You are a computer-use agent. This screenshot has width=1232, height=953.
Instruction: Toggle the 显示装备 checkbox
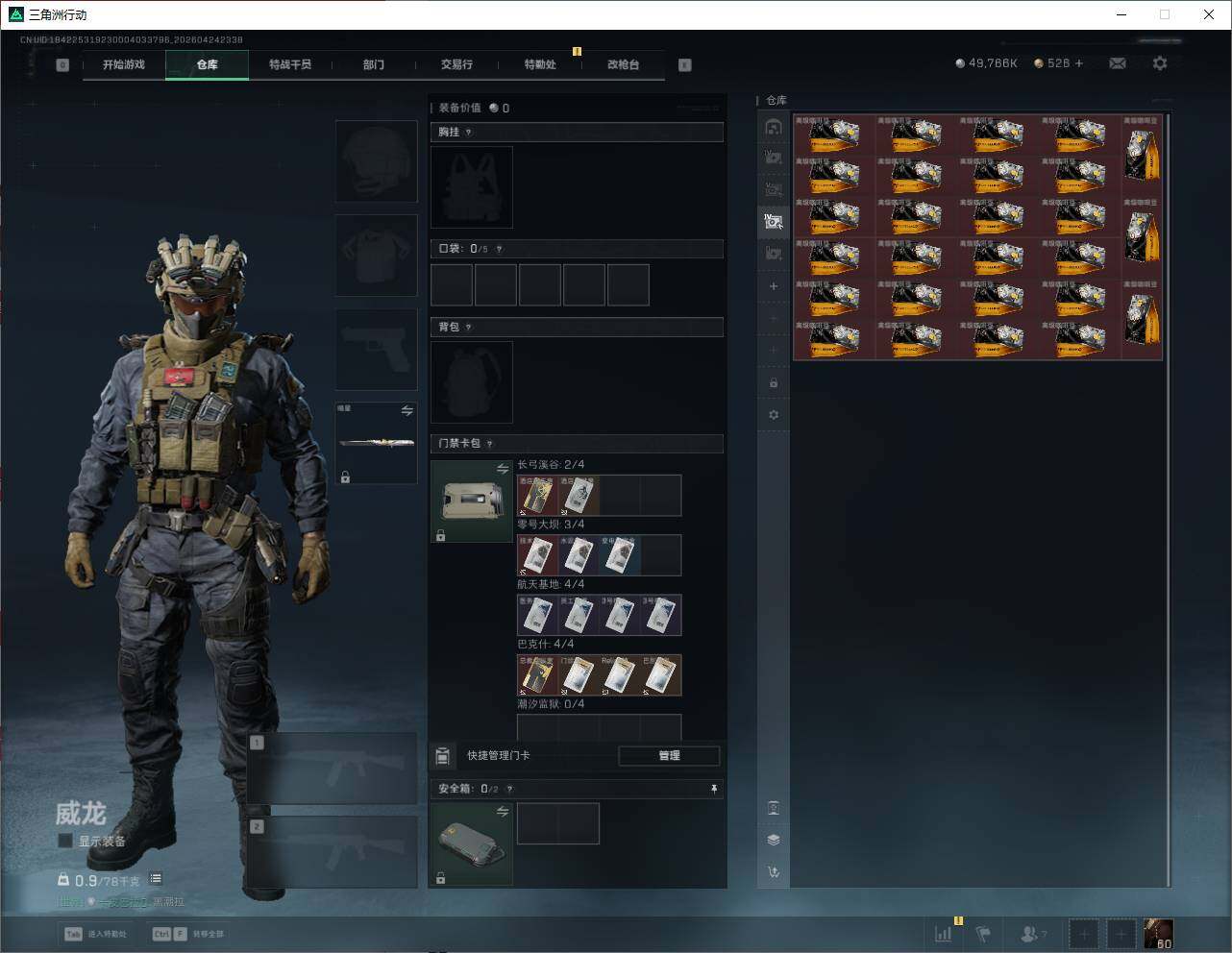pos(65,841)
